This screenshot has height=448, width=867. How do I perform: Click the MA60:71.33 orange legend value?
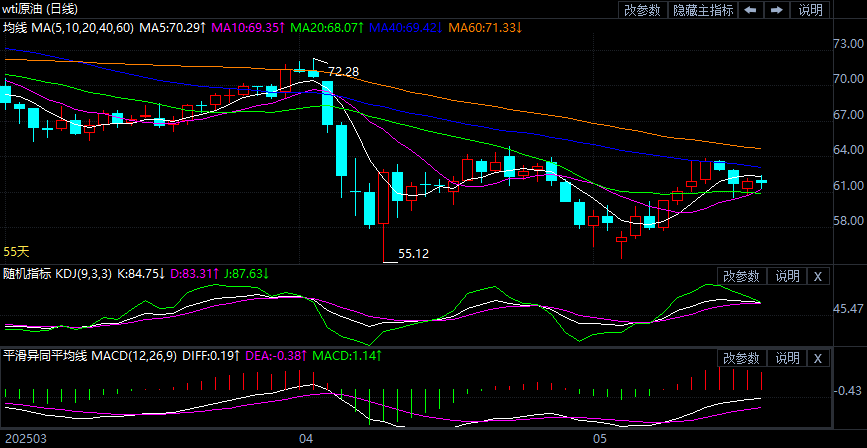pyautogui.click(x=490, y=27)
